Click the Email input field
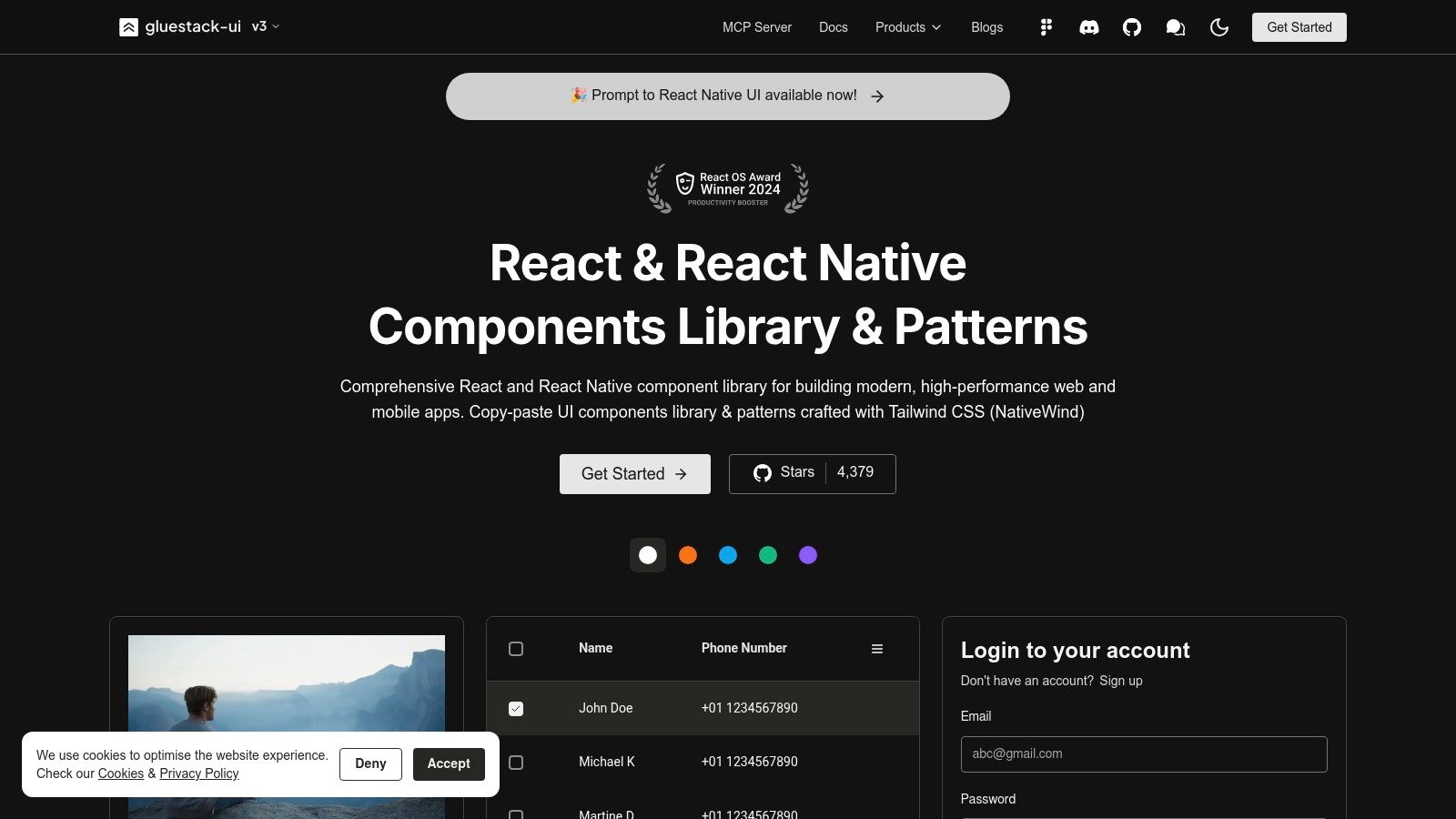Screen dimensions: 1456x819 pos(1144,754)
